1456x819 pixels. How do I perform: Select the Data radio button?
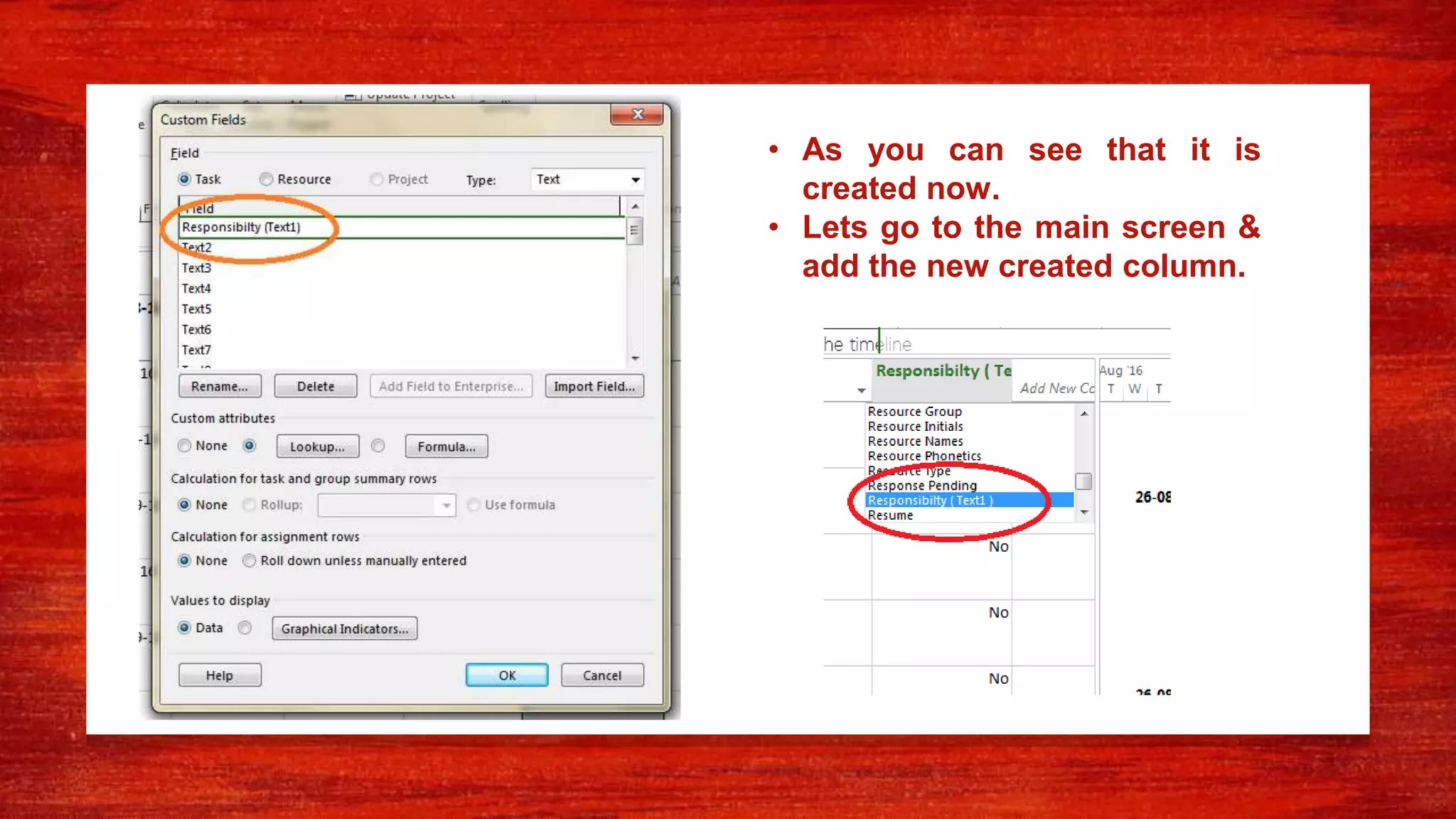pos(185,628)
